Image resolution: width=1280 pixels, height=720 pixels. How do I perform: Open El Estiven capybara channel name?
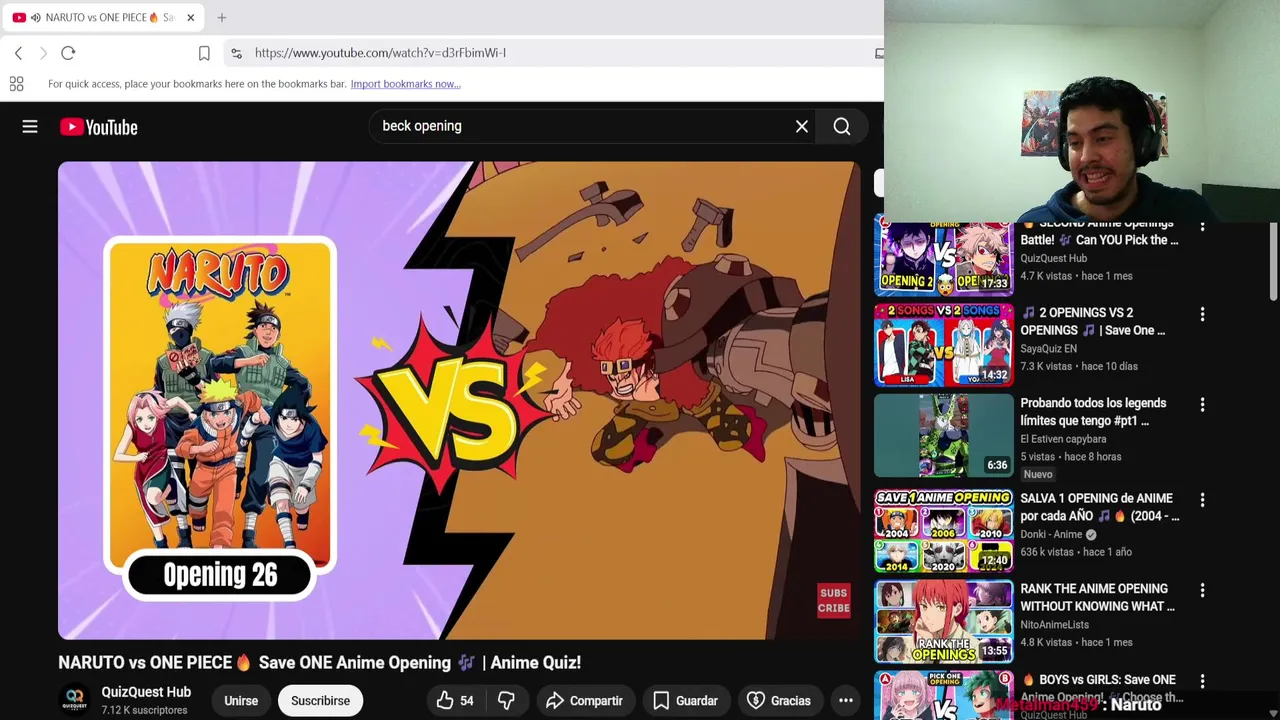[1063, 439]
